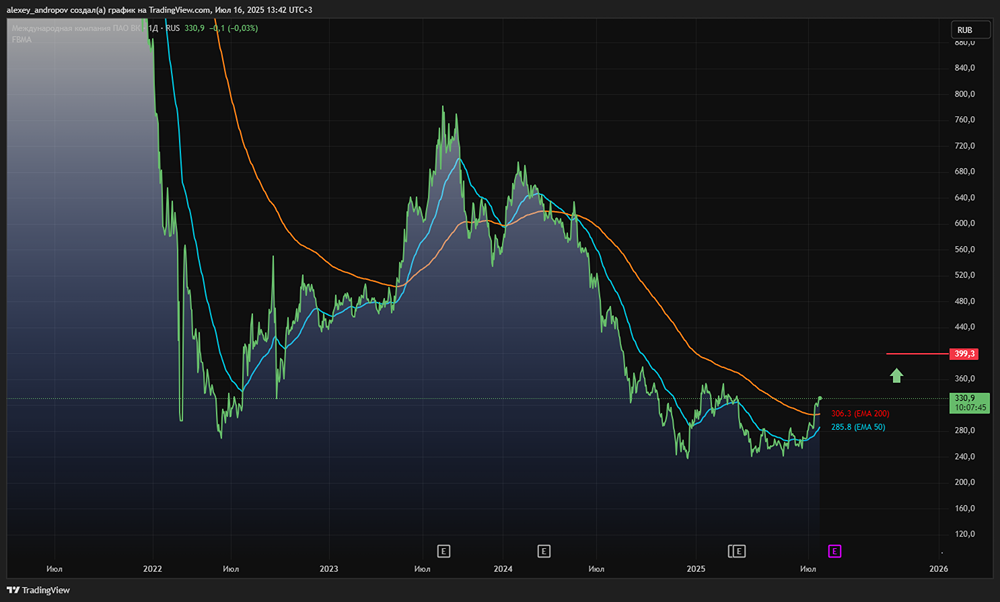Click the 520,0 price axis label

(x=964, y=275)
